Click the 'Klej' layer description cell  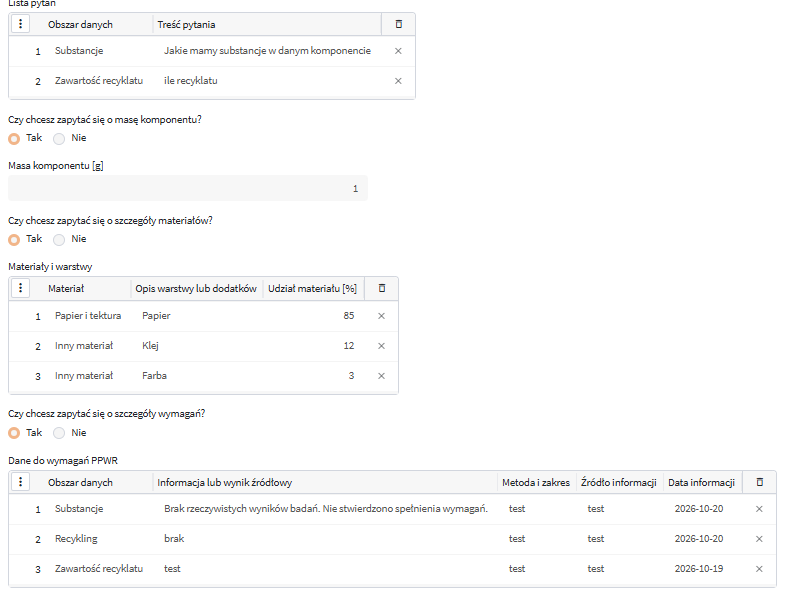click(151, 346)
